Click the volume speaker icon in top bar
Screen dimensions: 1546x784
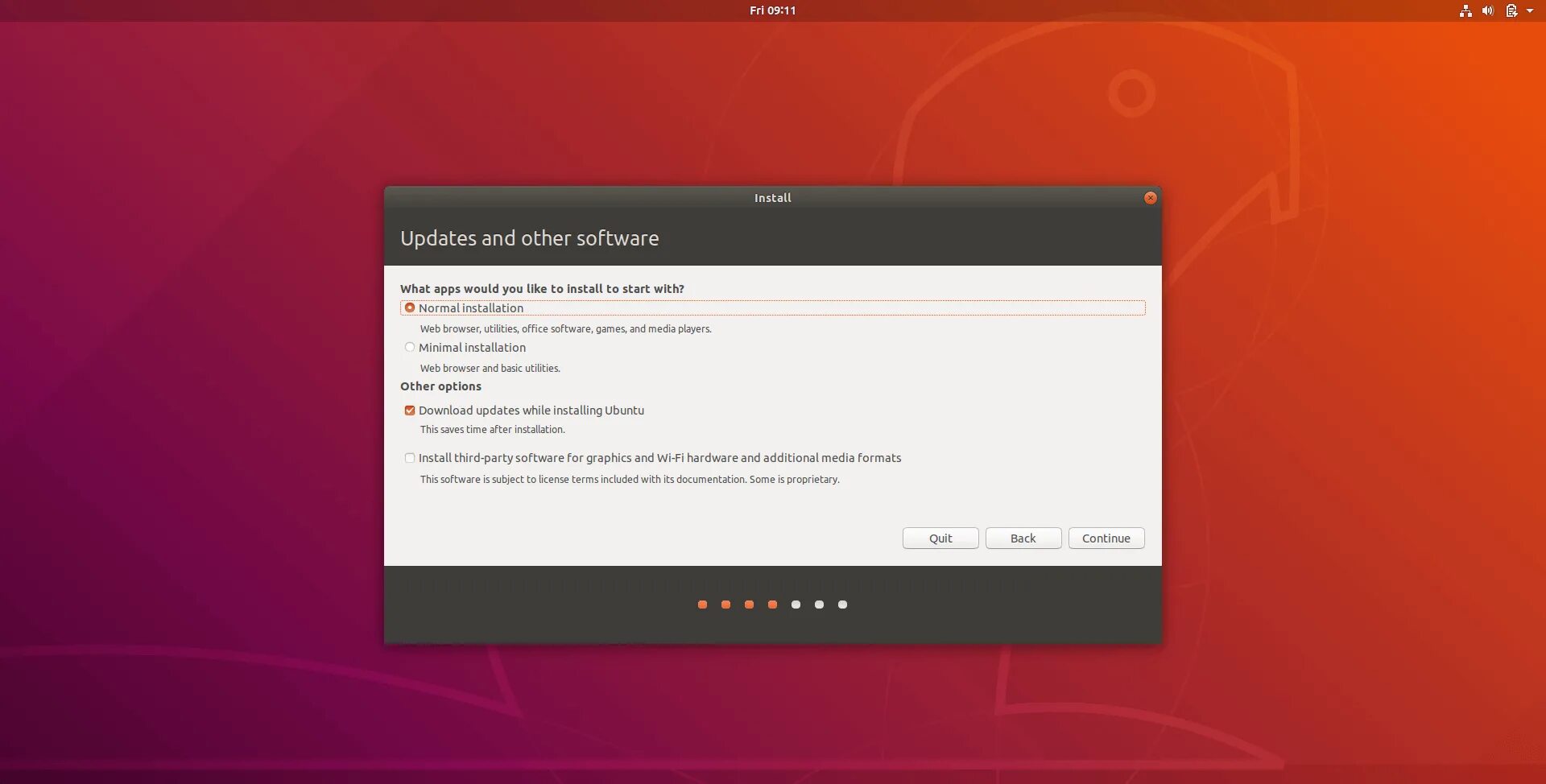(1488, 10)
